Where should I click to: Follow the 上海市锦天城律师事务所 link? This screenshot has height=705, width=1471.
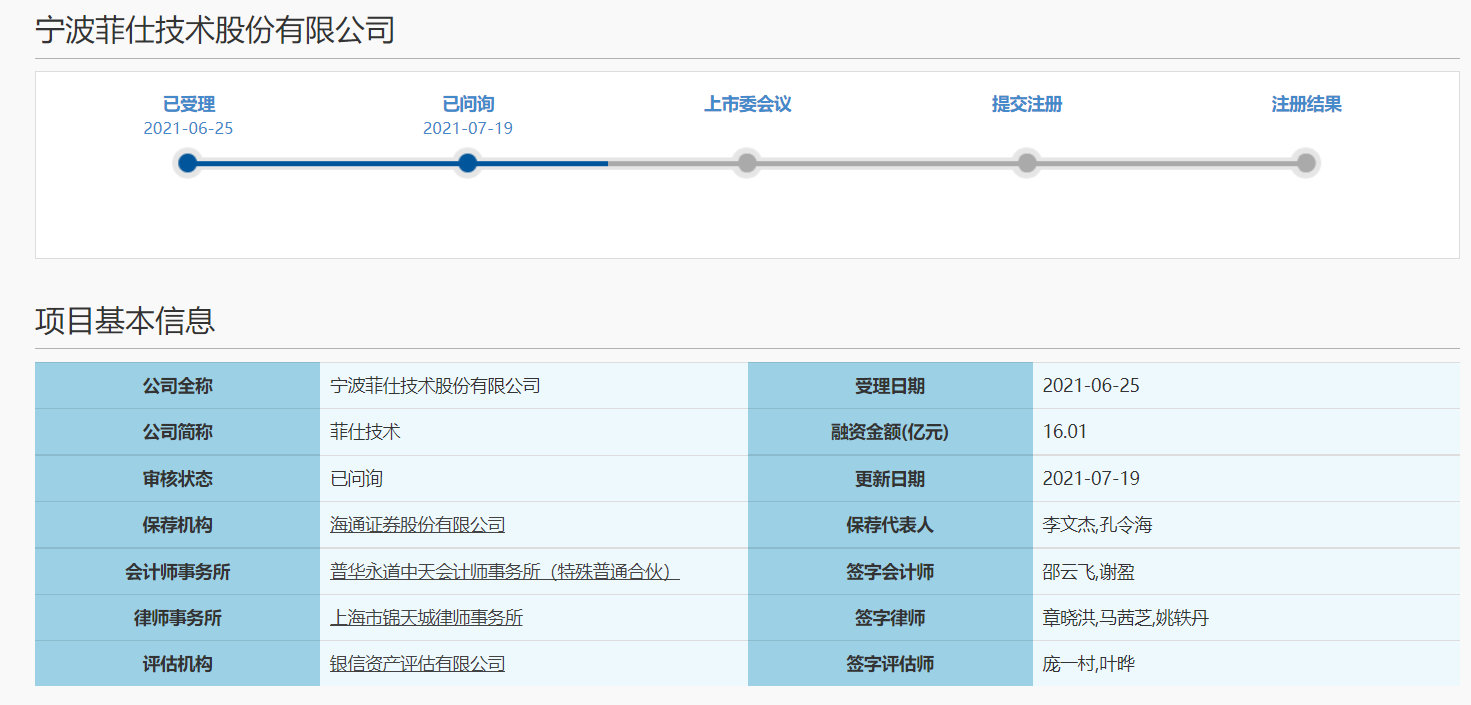click(x=426, y=618)
